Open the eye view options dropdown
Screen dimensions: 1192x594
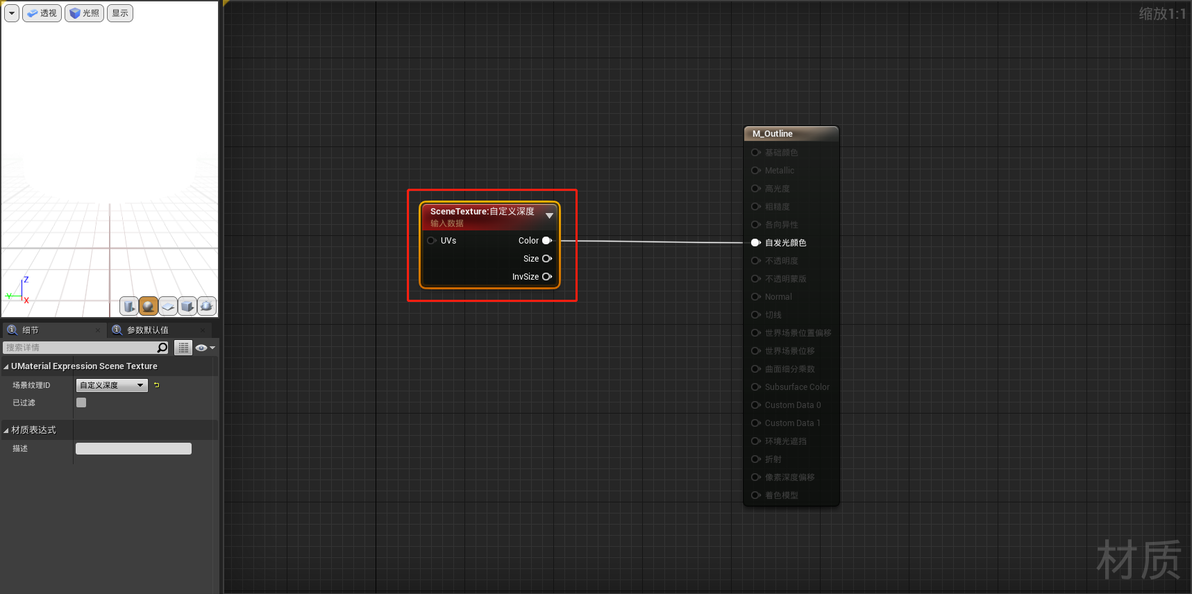[205, 348]
